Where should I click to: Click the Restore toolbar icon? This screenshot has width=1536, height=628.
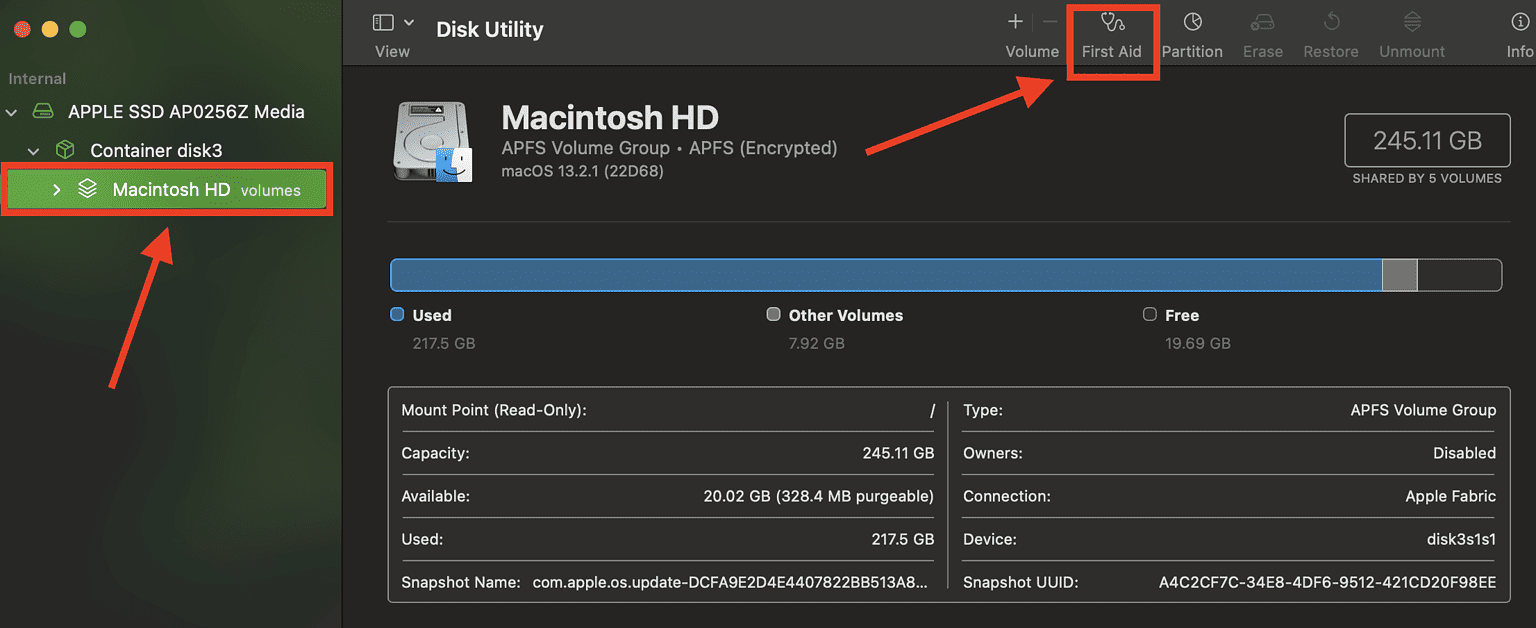1331,22
